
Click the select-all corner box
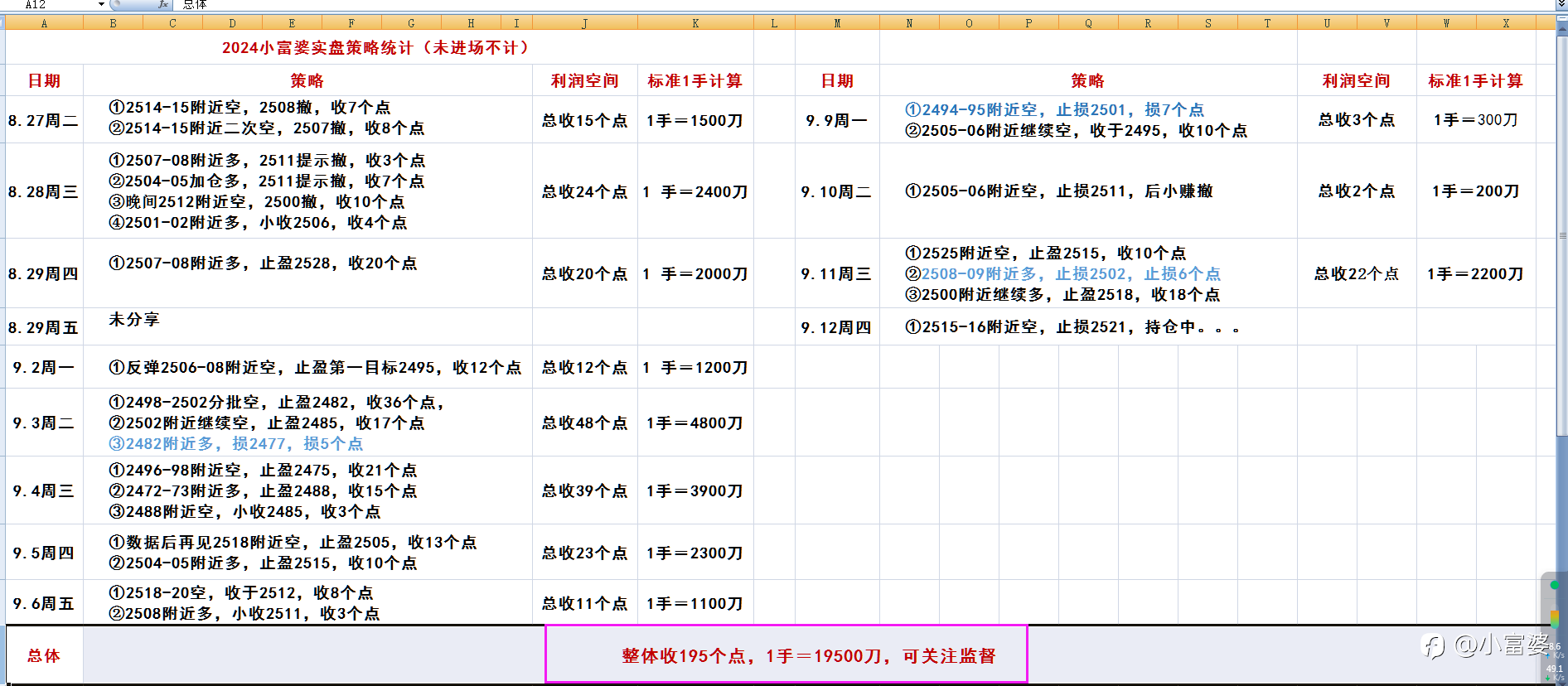2,23
